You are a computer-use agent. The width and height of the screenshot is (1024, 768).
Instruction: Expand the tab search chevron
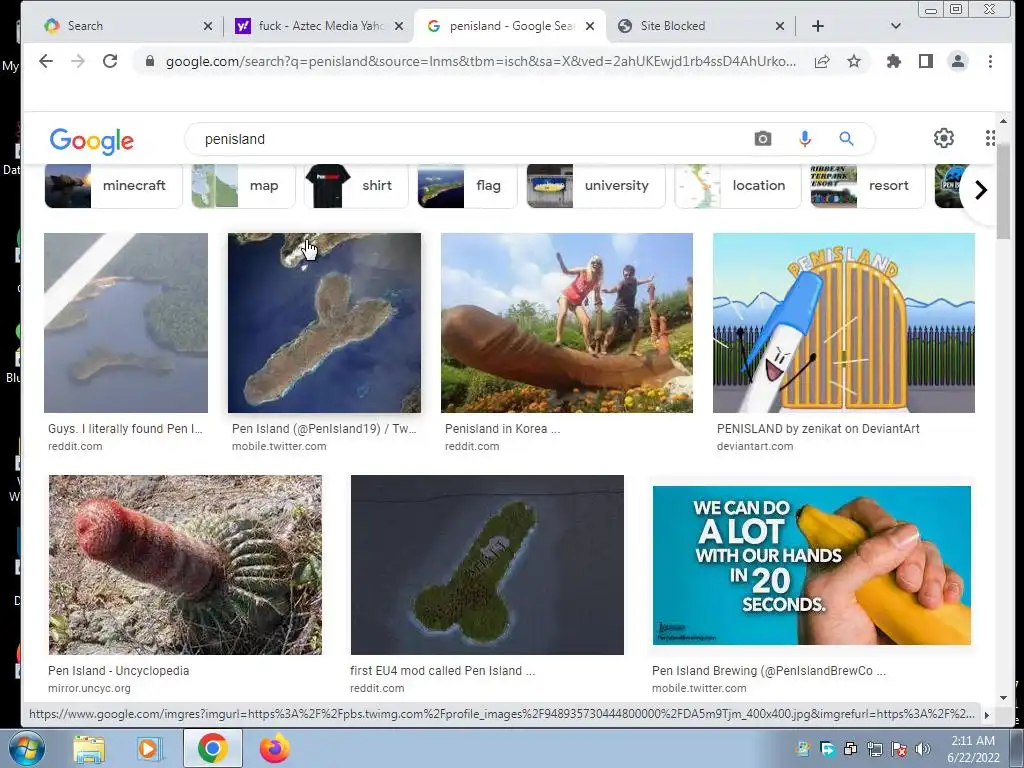896,26
